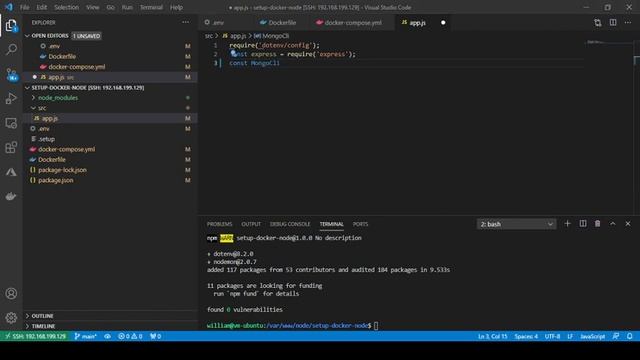Open the Extensions view icon
The height and width of the screenshot is (360, 640).
coord(11,147)
